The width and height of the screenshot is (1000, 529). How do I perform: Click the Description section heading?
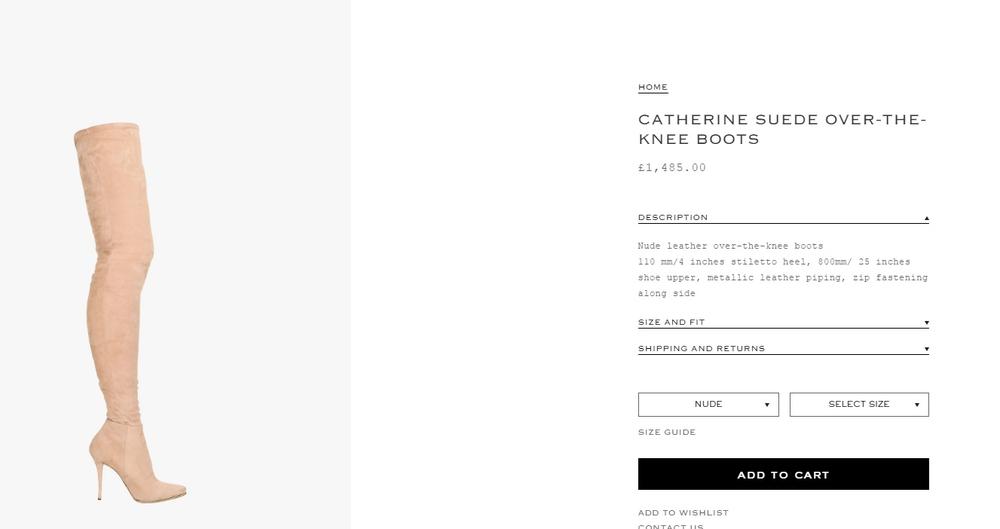(673, 217)
